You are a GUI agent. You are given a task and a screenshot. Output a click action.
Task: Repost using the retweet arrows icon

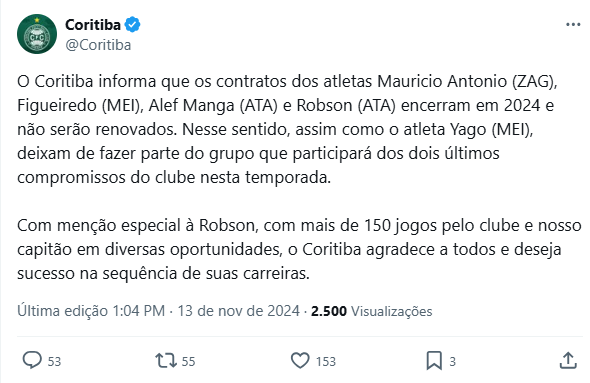(166, 360)
